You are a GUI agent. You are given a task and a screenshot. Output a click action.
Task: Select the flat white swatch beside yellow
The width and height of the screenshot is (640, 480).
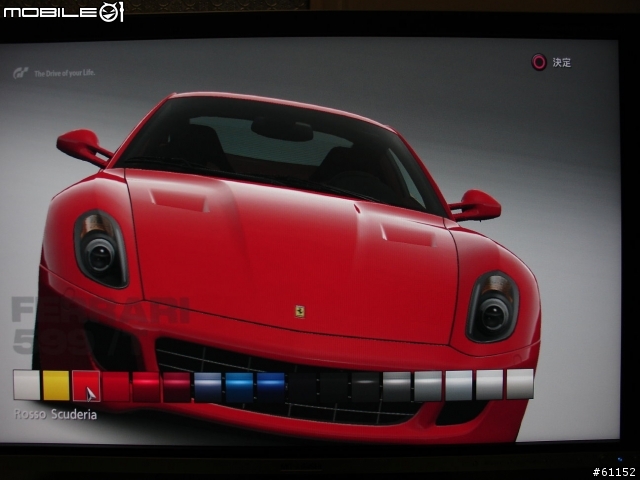(x=27, y=385)
